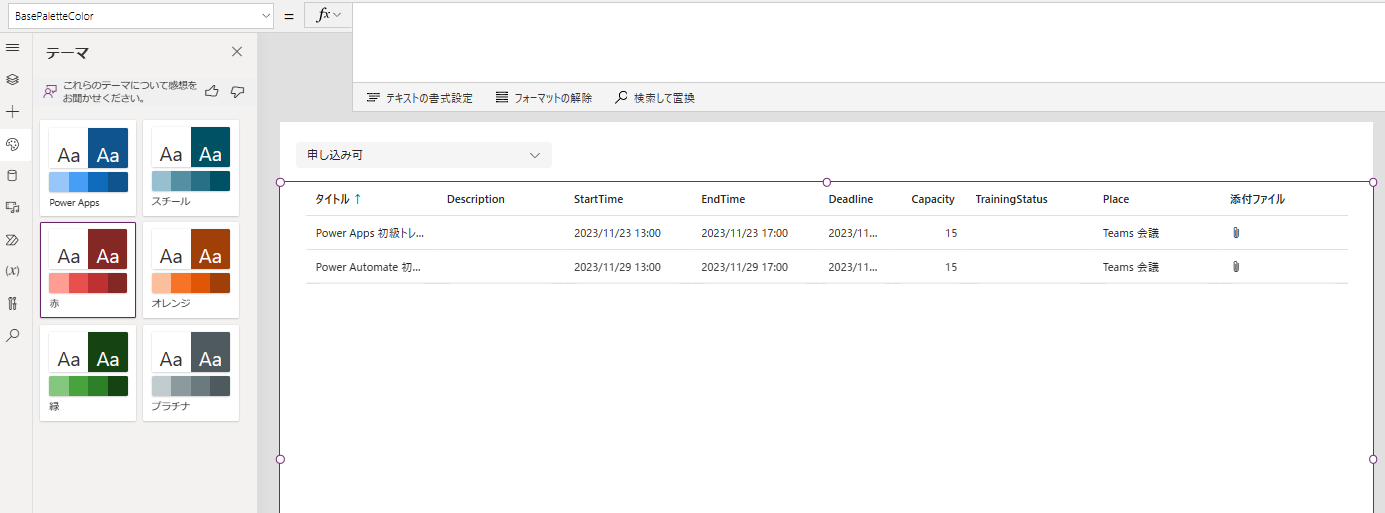
Task: Click the Search magnifier in the left rail
Action: (x=12, y=335)
